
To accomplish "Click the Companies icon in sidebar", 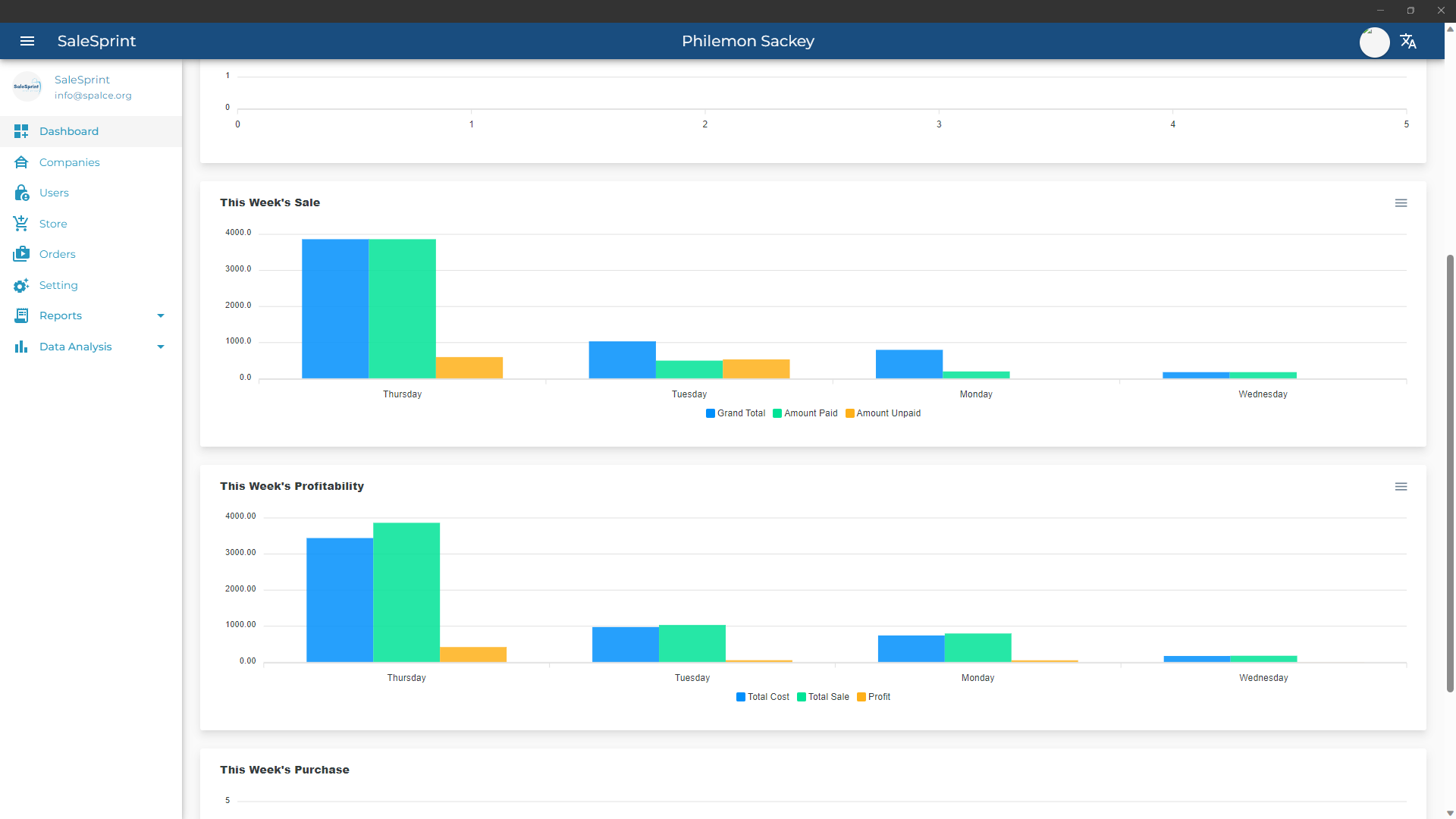I will click(21, 162).
